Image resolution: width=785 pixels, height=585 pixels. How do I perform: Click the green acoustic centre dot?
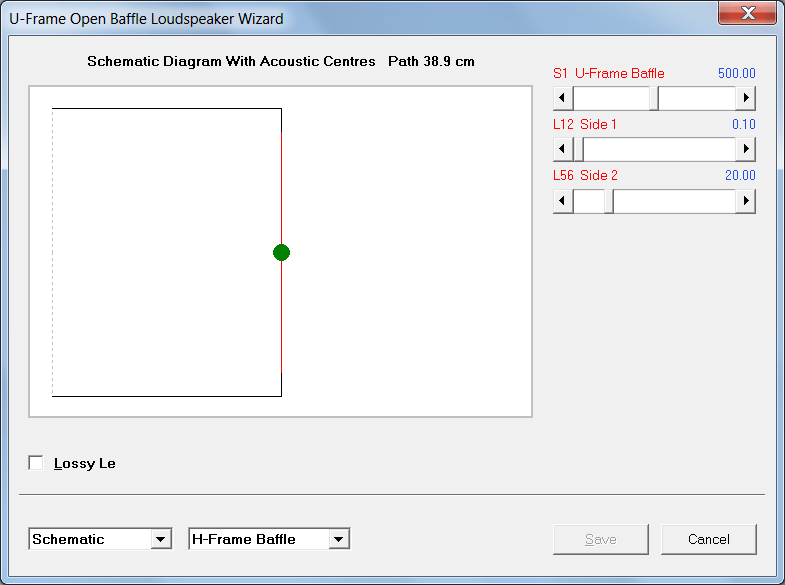[x=281, y=253]
